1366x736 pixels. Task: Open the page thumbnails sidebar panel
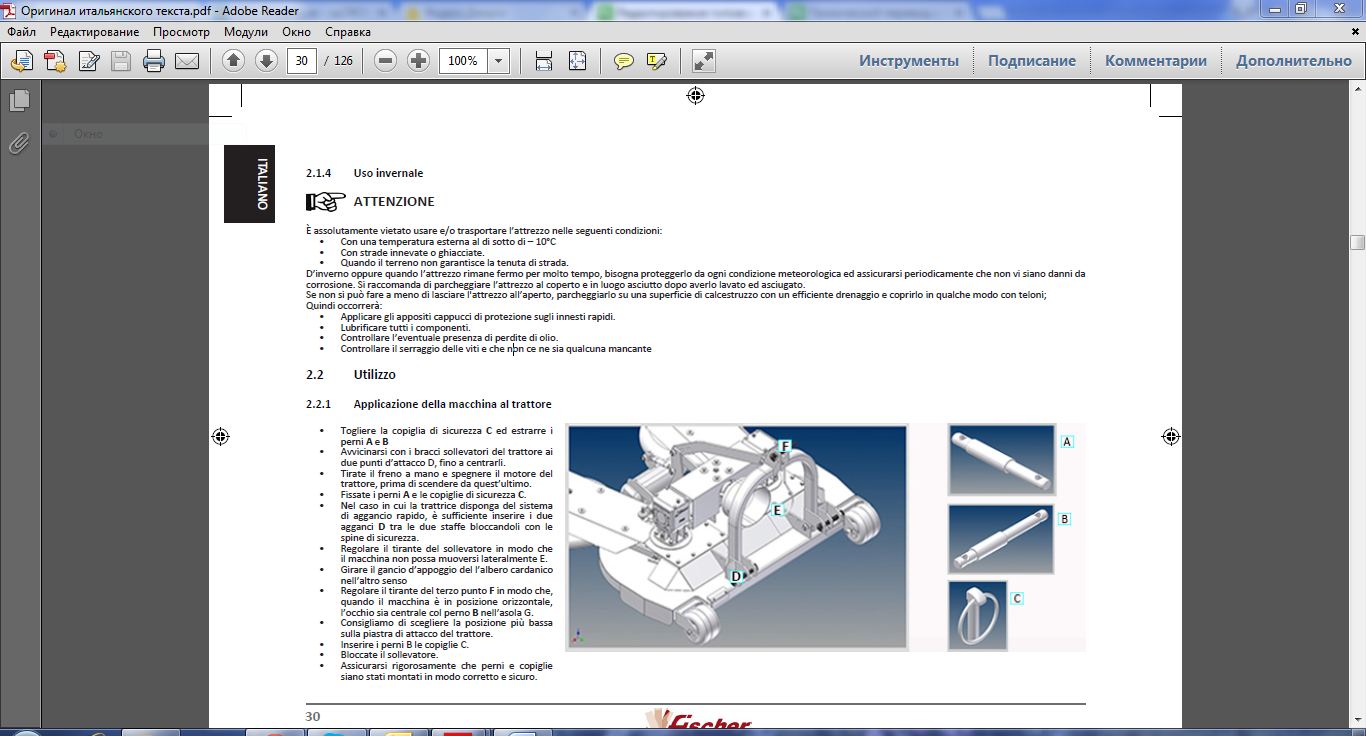pyautogui.click(x=19, y=101)
